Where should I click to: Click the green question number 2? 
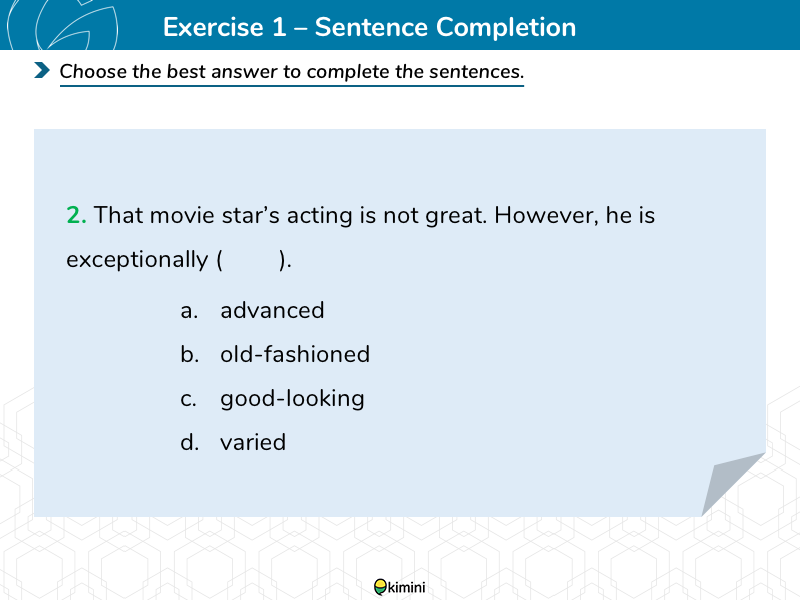(x=76, y=215)
